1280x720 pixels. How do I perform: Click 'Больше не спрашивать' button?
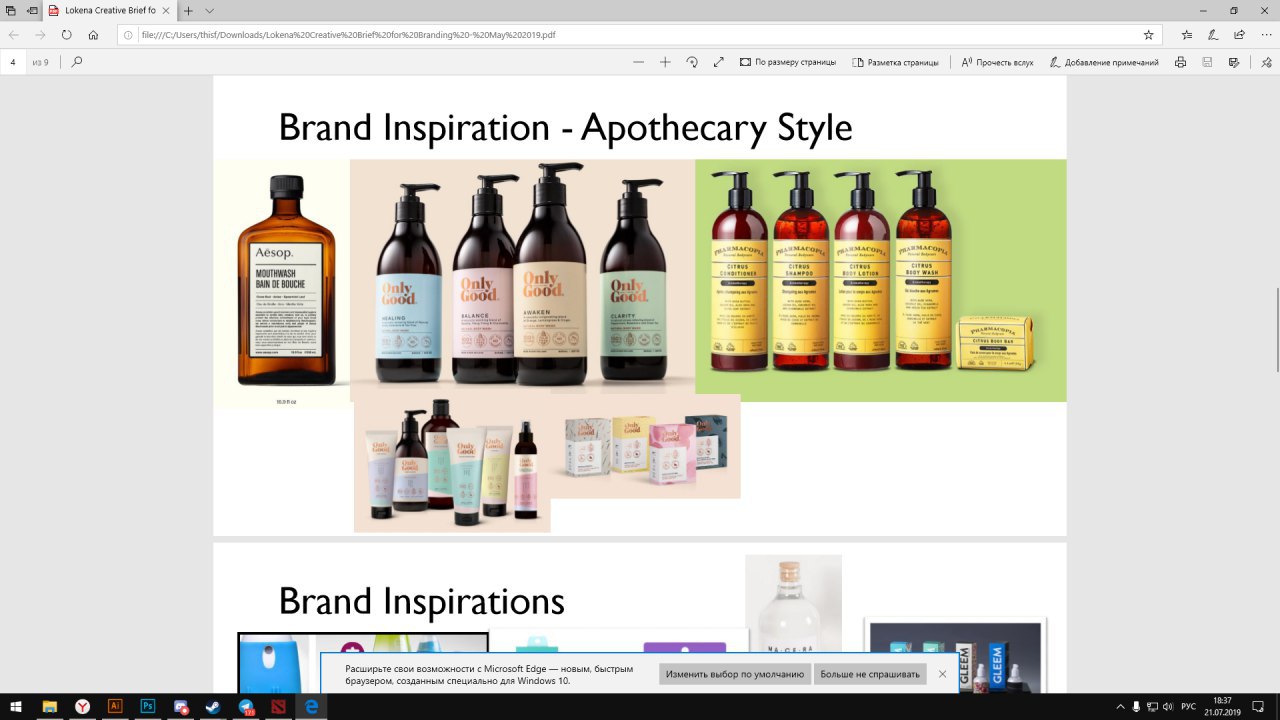click(x=870, y=674)
